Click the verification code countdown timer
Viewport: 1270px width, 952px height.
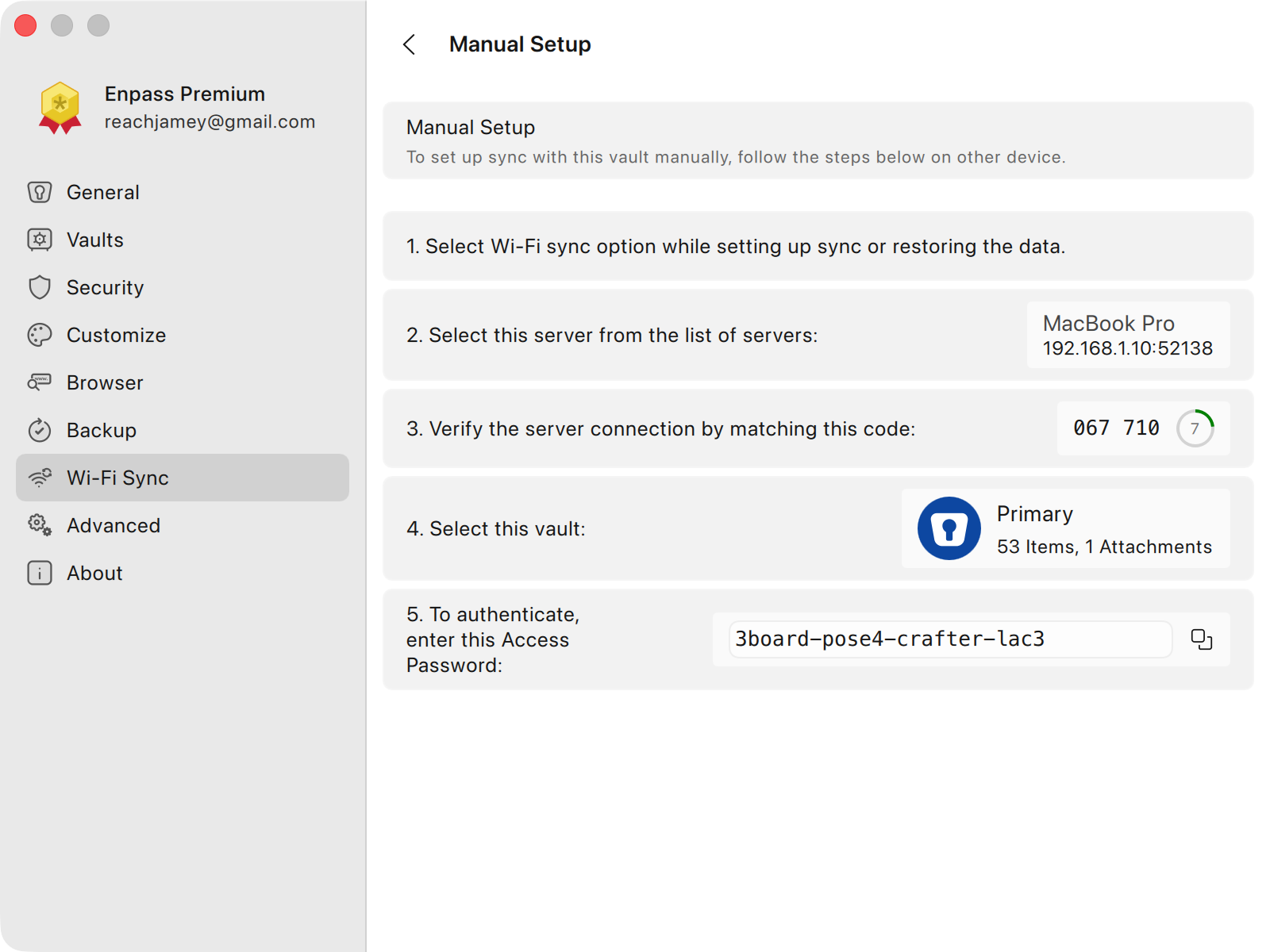tap(1195, 428)
